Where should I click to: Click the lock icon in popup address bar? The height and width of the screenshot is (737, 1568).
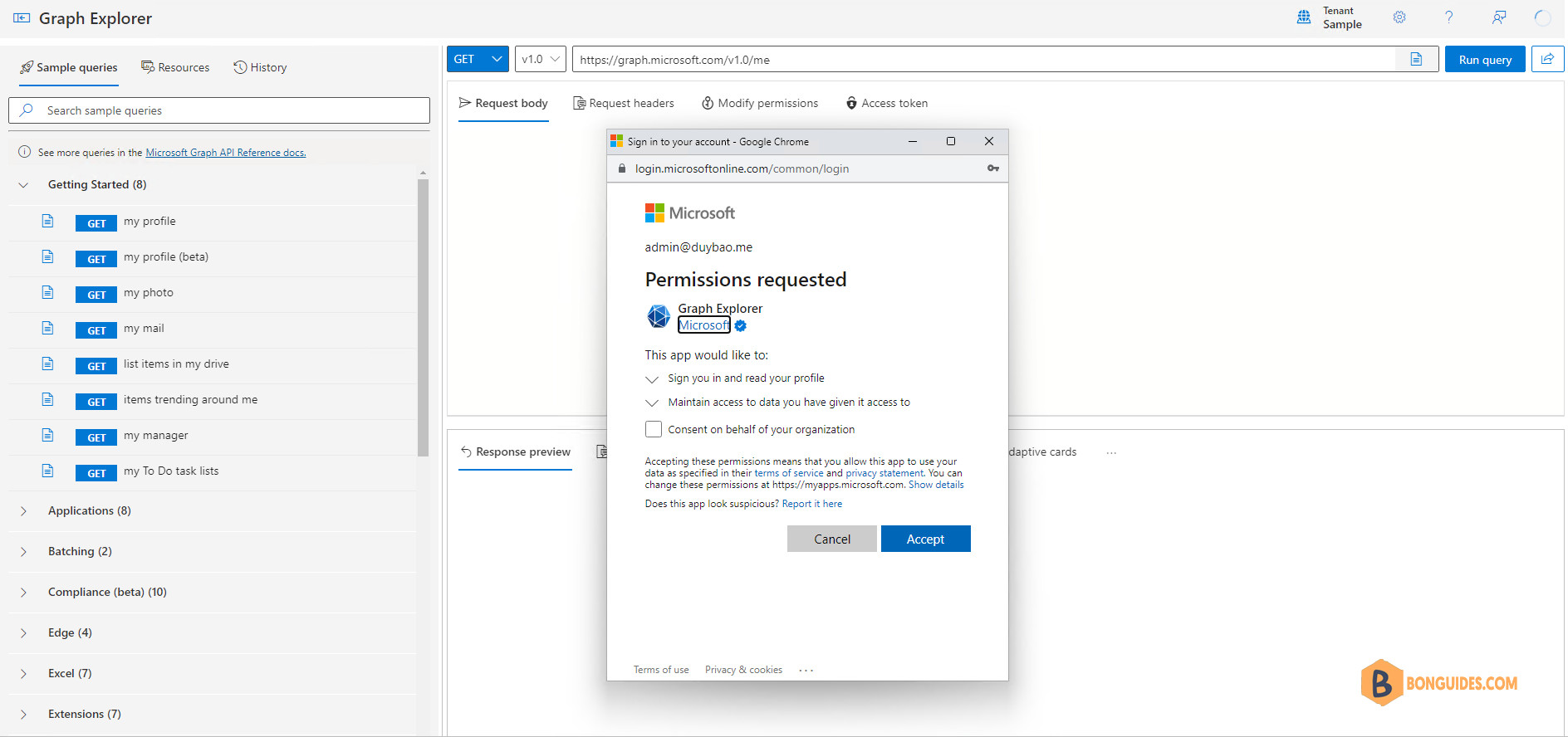tap(621, 168)
